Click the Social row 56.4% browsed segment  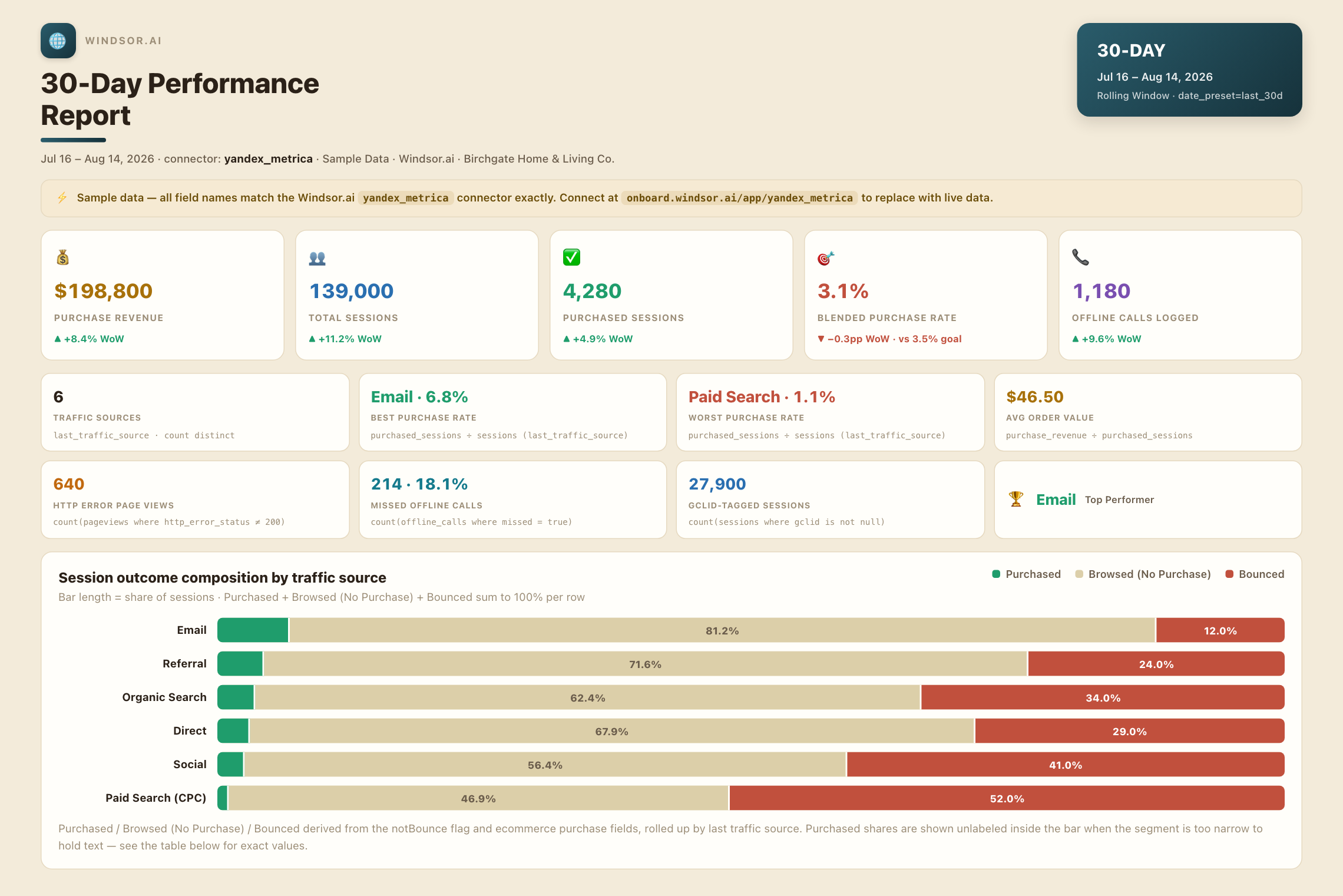click(x=545, y=765)
